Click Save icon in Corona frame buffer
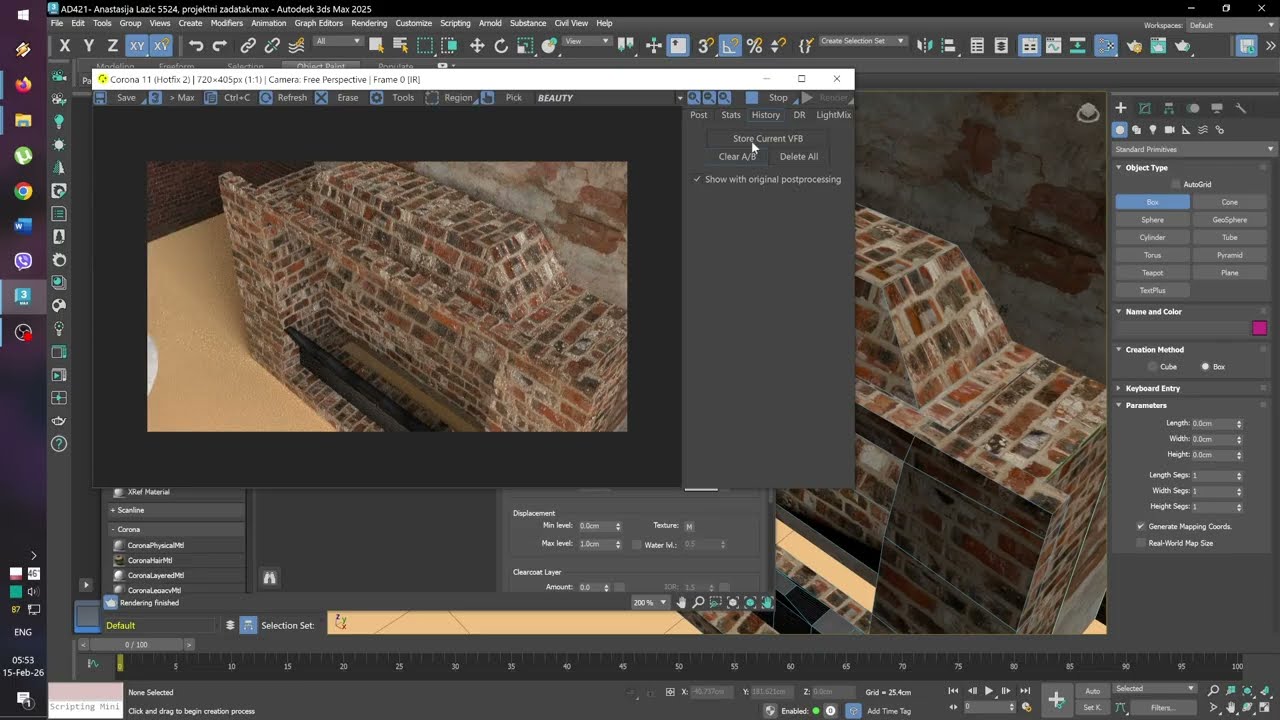The height and width of the screenshot is (720, 1280). tap(102, 98)
